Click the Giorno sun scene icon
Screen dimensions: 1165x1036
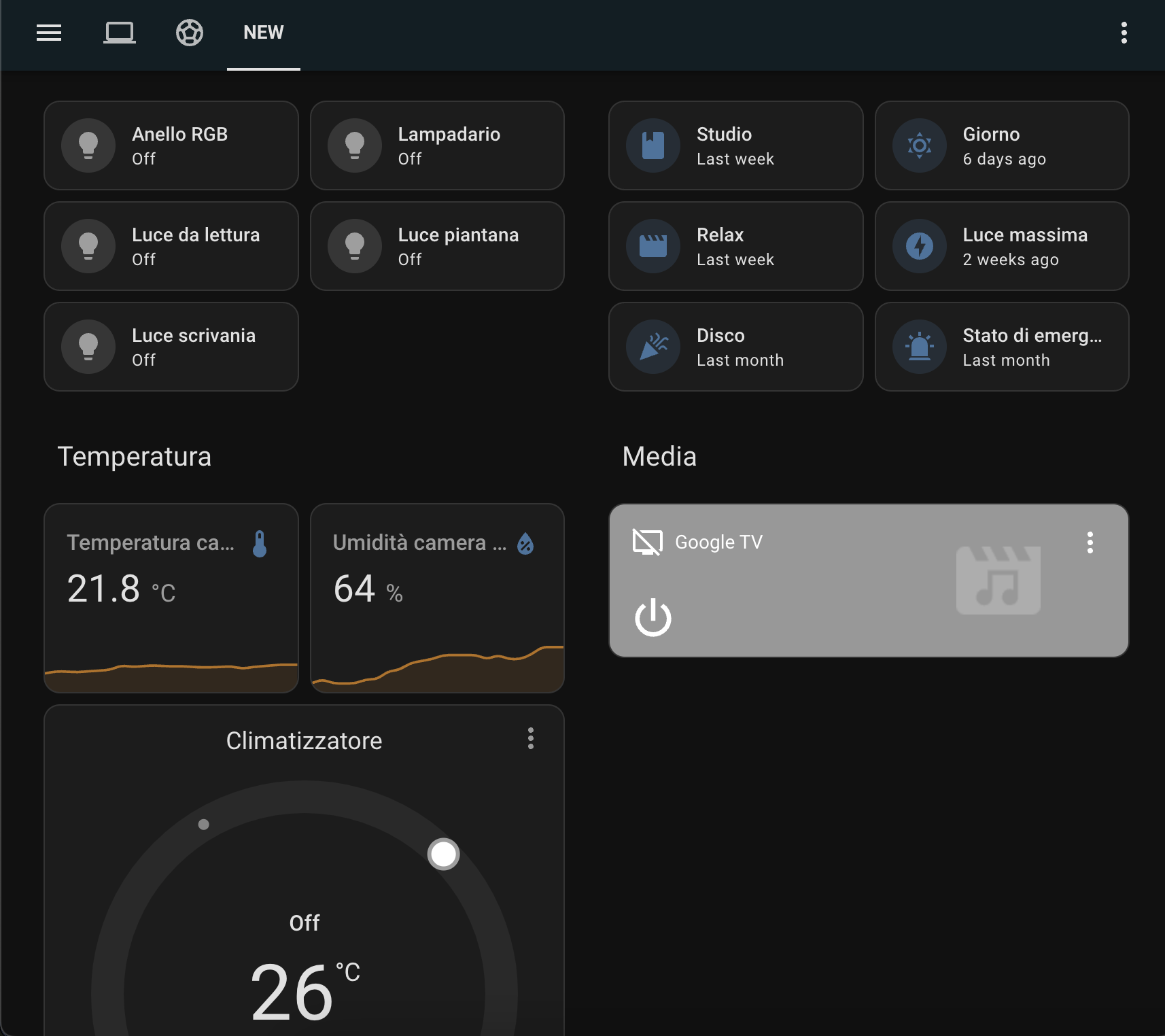919,145
